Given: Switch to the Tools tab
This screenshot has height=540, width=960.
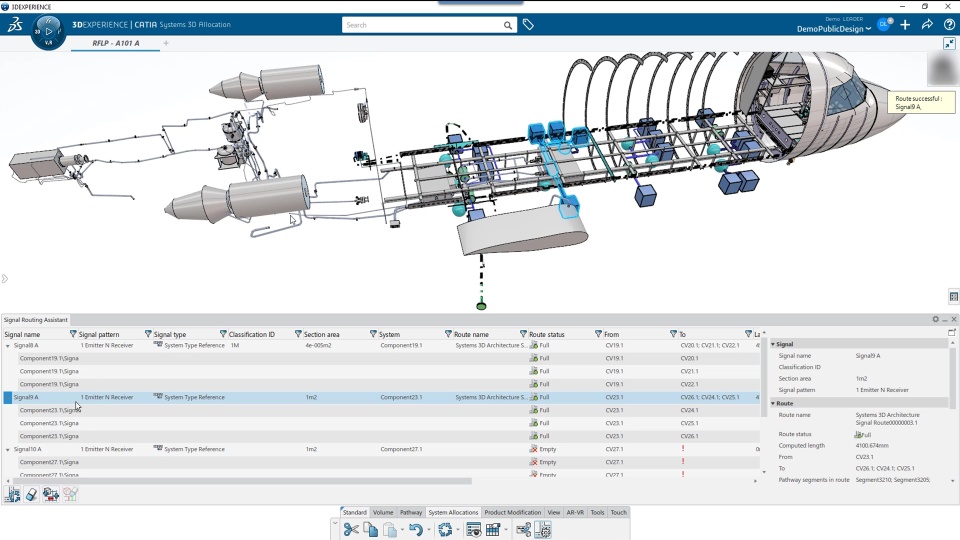Looking at the screenshot, I should point(598,512).
